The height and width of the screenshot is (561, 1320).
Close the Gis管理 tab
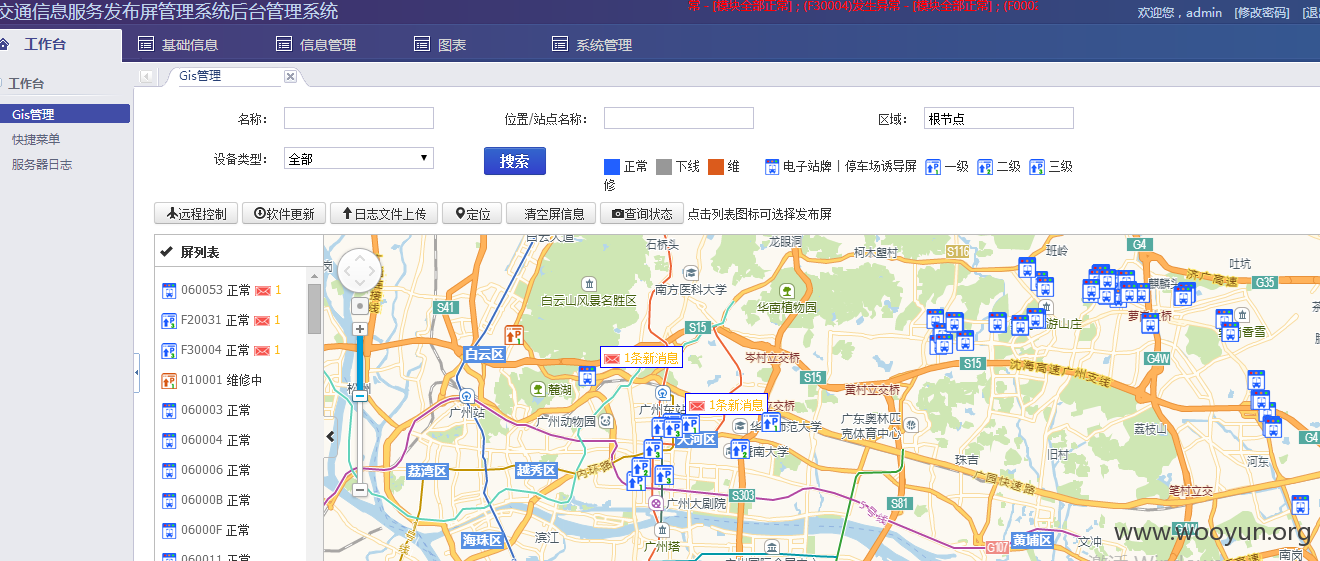point(290,76)
